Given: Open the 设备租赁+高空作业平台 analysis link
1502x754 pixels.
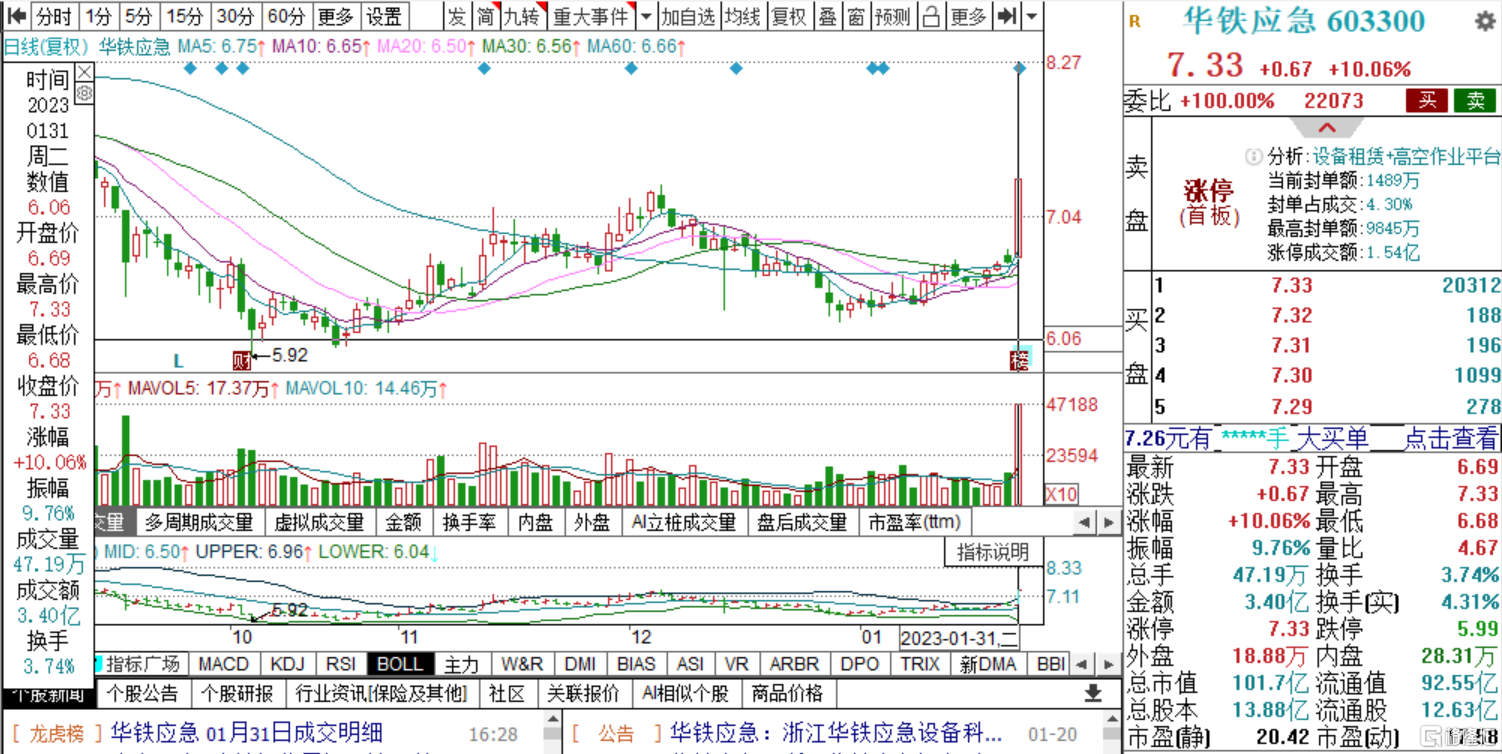Looking at the screenshot, I should 1406,156.
